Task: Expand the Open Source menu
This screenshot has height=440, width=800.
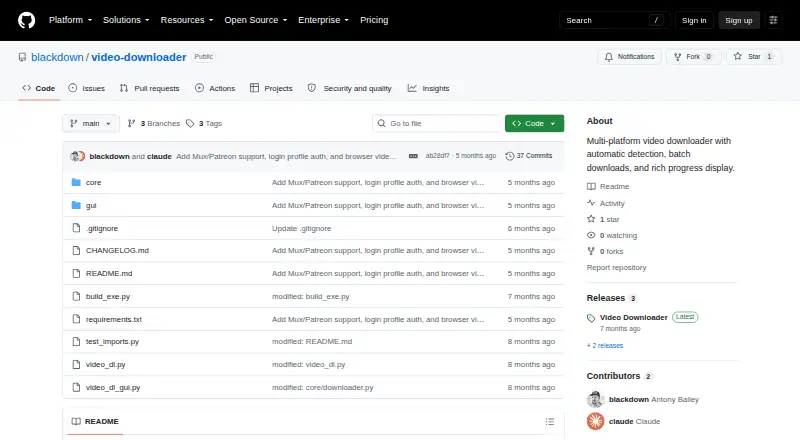Action: 256,20
